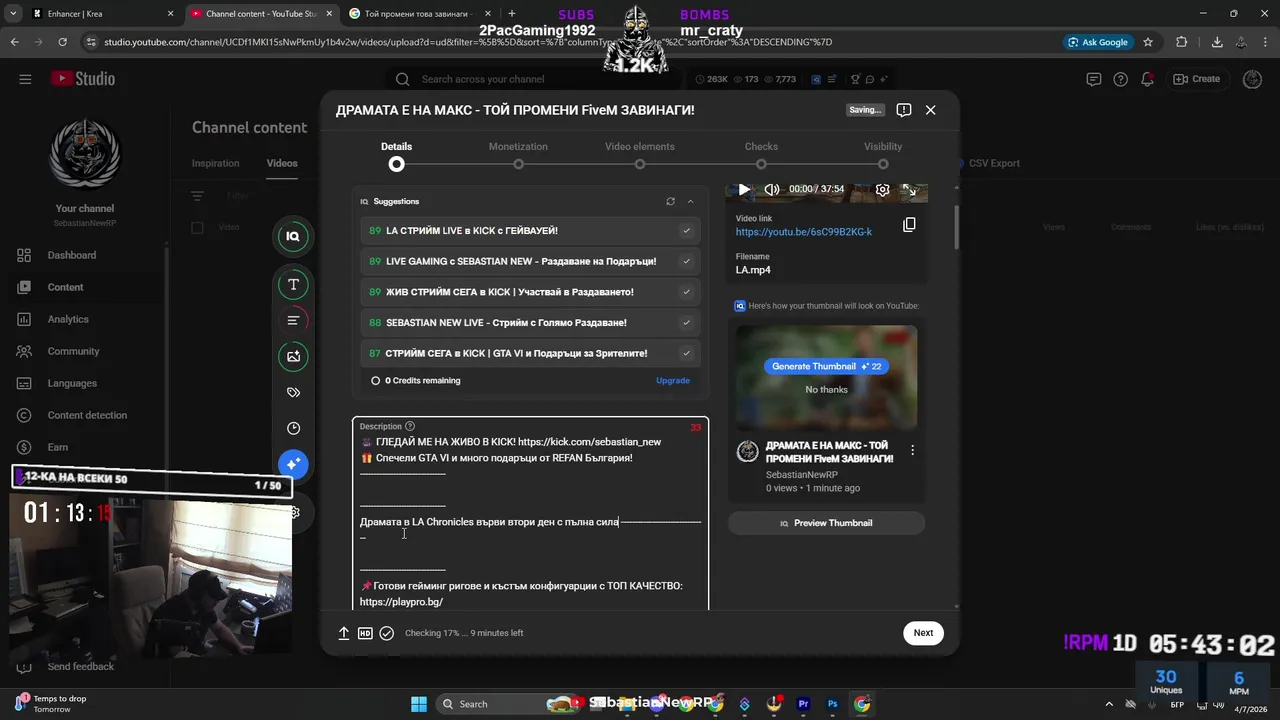The height and width of the screenshot is (720, 1280).
Task: Open Dashboard in Studio sidebar
Action: [x=72, y=255]
